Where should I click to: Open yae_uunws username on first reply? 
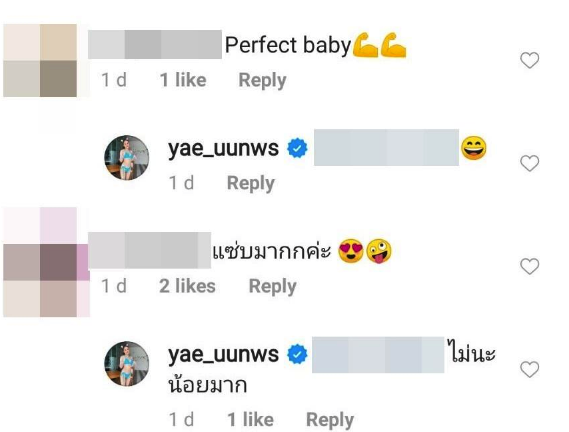pyautogui.click(x=223, y=149)
